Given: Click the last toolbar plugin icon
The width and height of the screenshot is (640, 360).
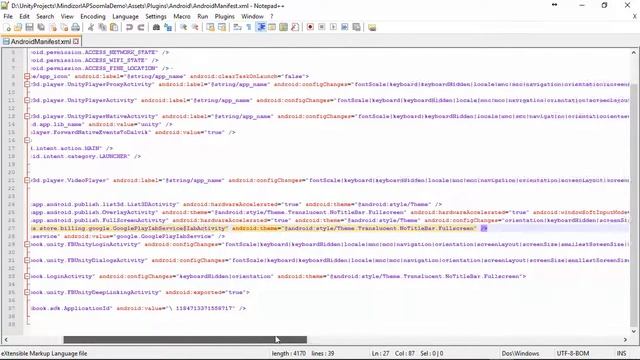Looking at the screenshot, I should 372,27.
